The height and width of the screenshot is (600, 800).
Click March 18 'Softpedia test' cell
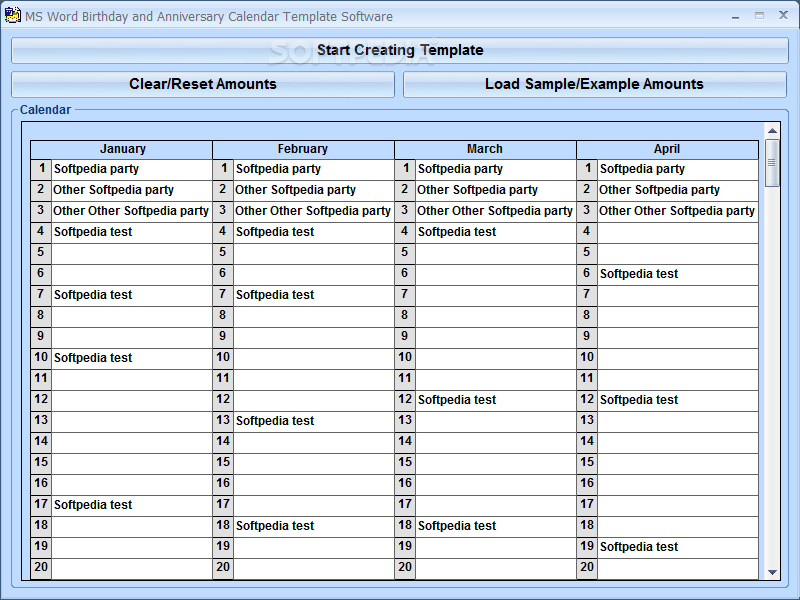496,526
